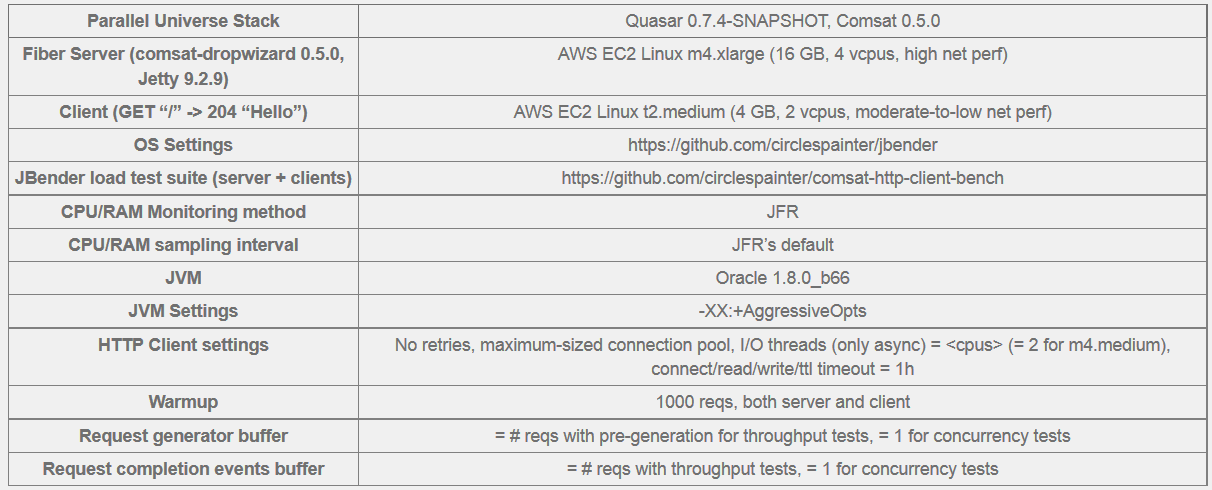The width and height of the screenshot is (1212, 490).
Task: Select the CPU/RAM sampling interval label
Action: point(183,245)
